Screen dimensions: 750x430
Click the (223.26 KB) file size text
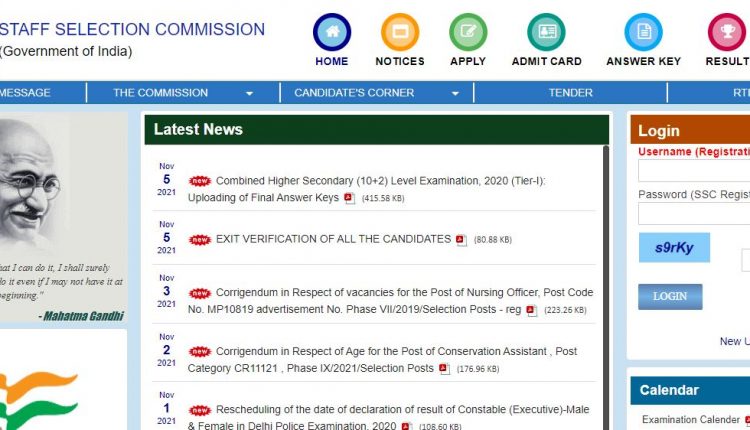pyautogui.click(x=565, y=310)
